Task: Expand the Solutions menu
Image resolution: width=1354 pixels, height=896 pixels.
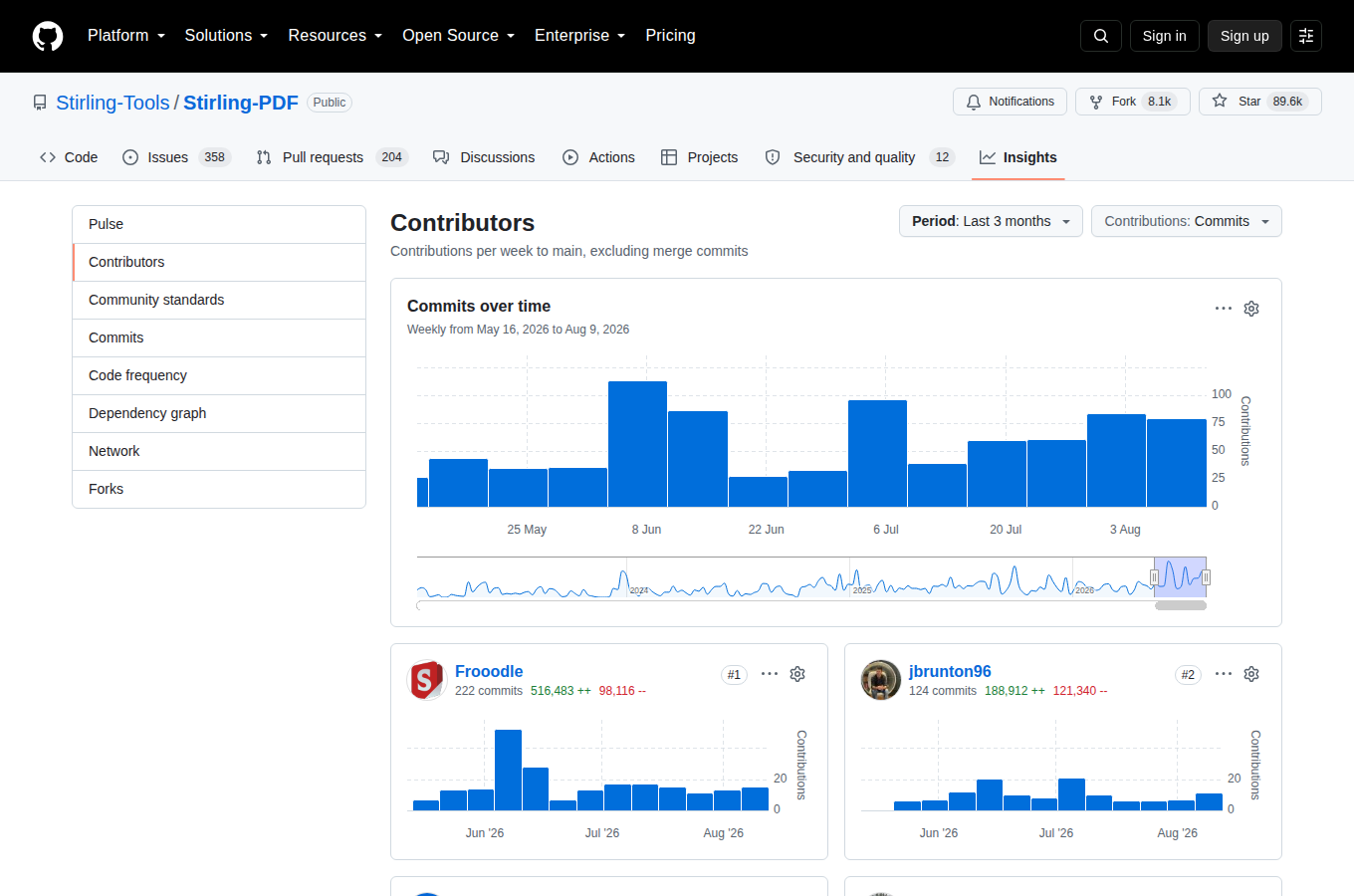Action: pos(226,36)
